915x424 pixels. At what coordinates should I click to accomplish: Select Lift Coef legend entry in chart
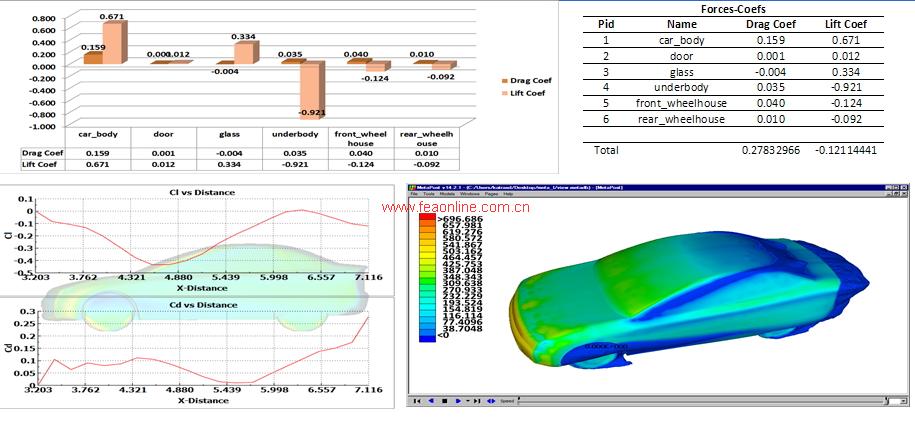tap(525, 93)
